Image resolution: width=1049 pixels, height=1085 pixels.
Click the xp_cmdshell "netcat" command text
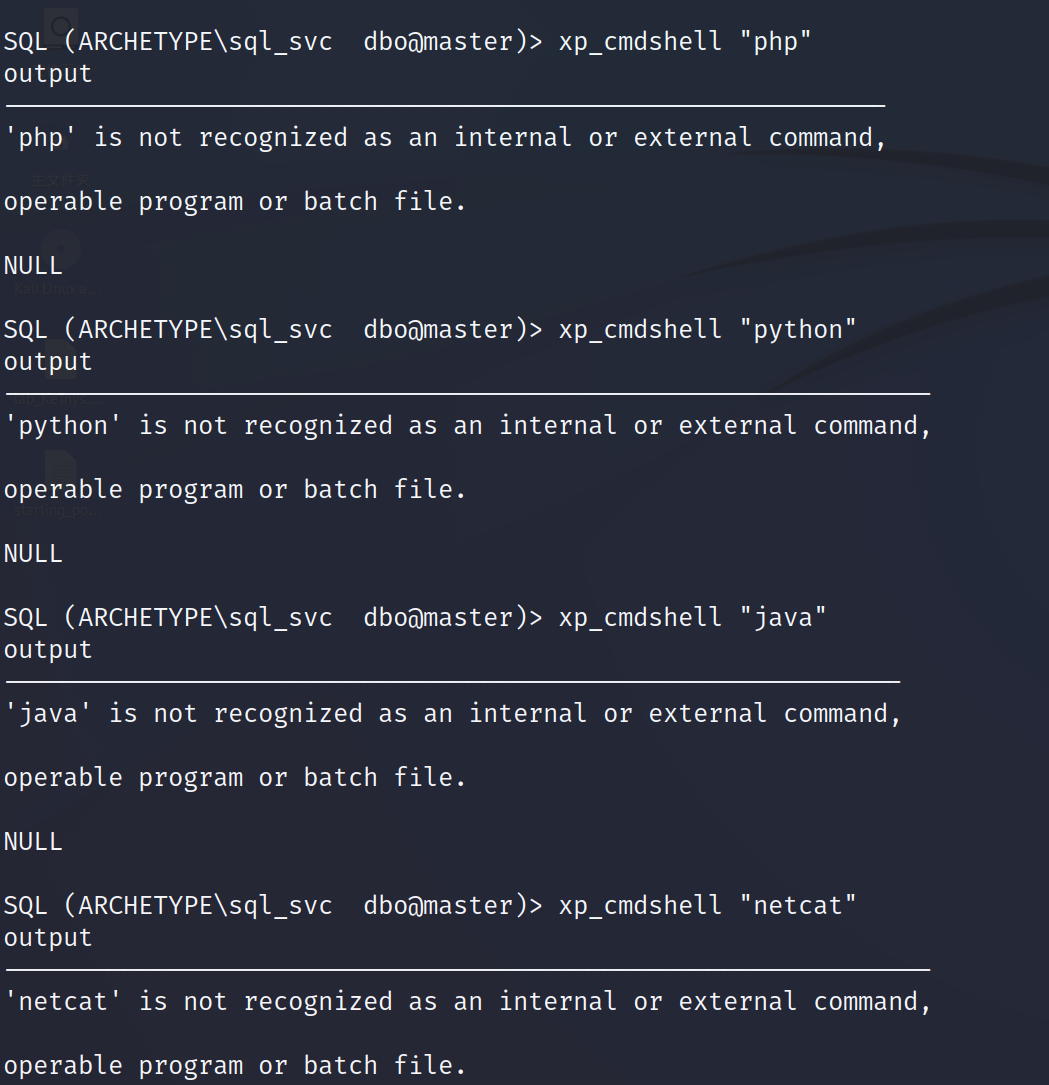tap(707, 905)
